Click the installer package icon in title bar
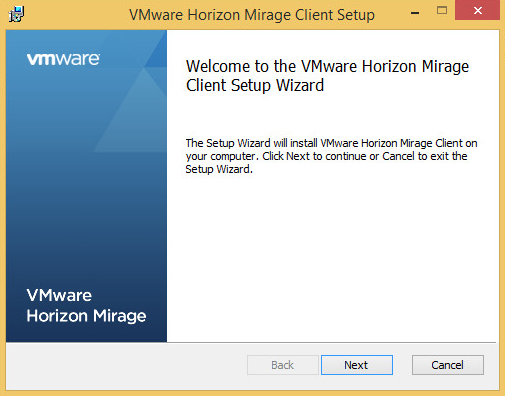Image resolution: width=505 pixels, height=396 pixels. (16, 15)
